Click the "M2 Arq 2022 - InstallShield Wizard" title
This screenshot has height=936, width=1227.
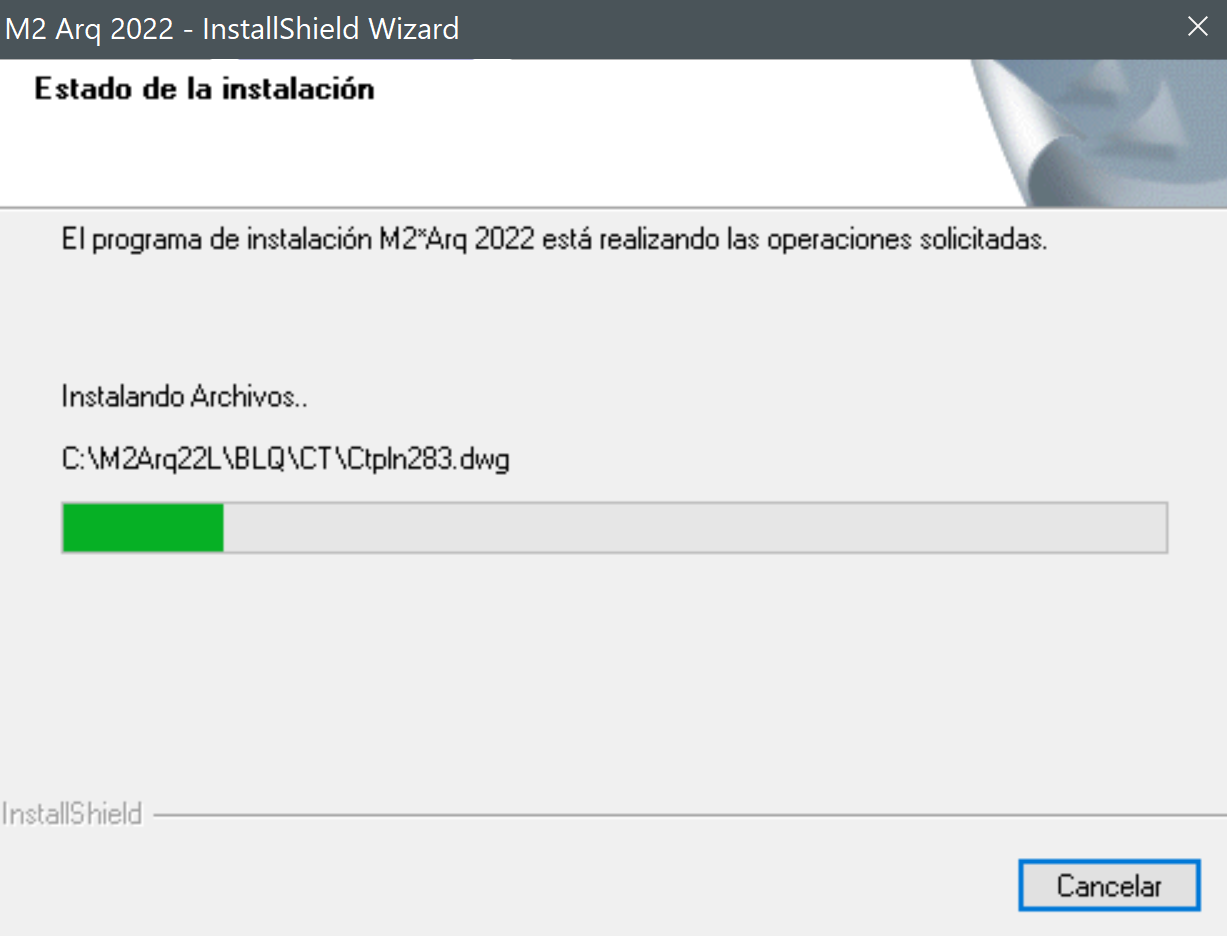point(232,29)
